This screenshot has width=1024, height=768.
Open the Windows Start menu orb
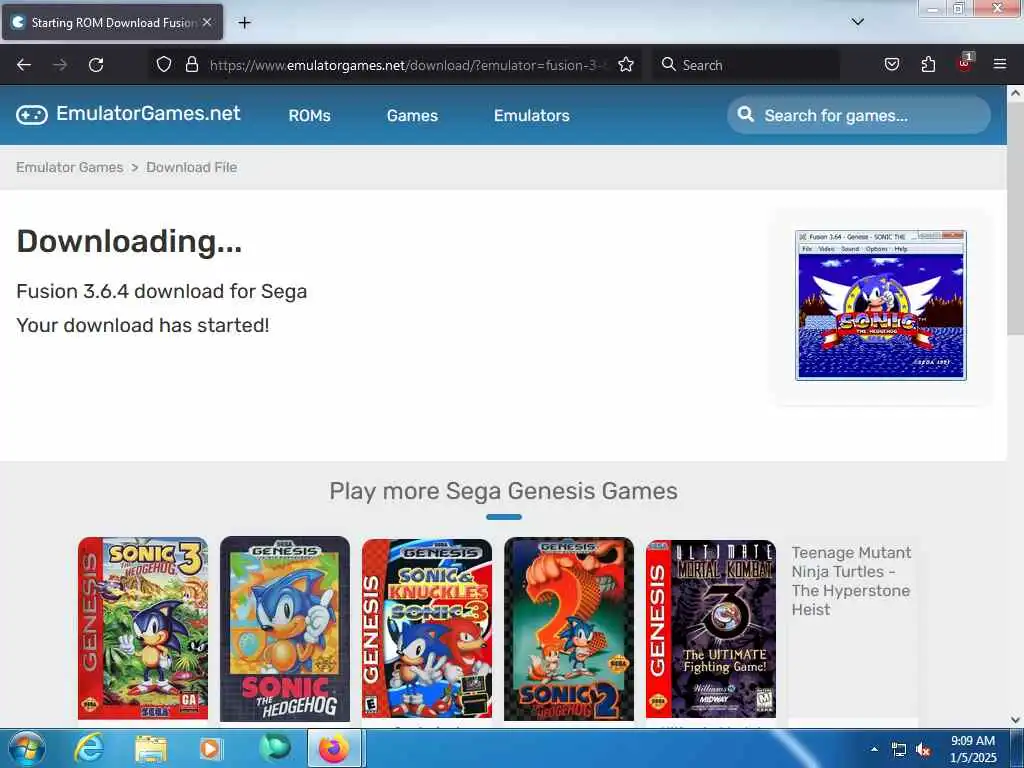point(26,748)
